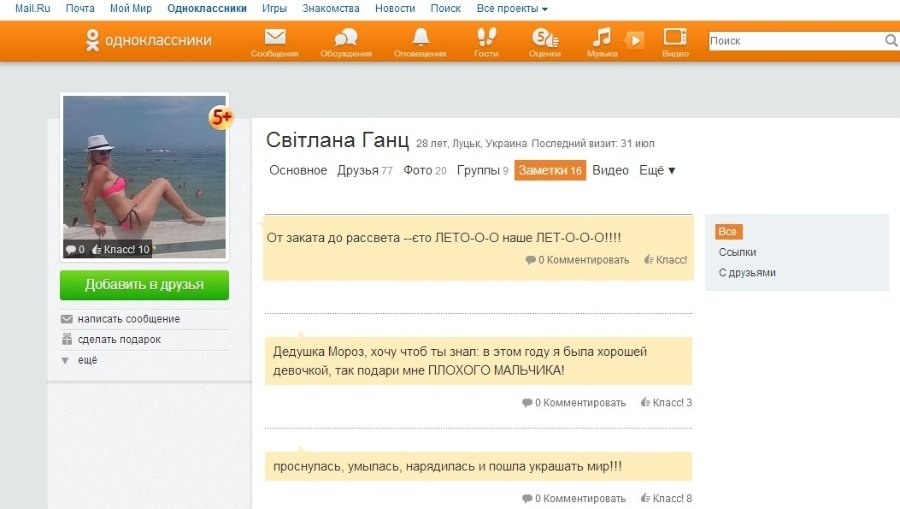Image resolution: width=900 pixels, height=509 pixels.
Task: Click Класс! on the проснулась note
Action: click(x=666, y=498)
